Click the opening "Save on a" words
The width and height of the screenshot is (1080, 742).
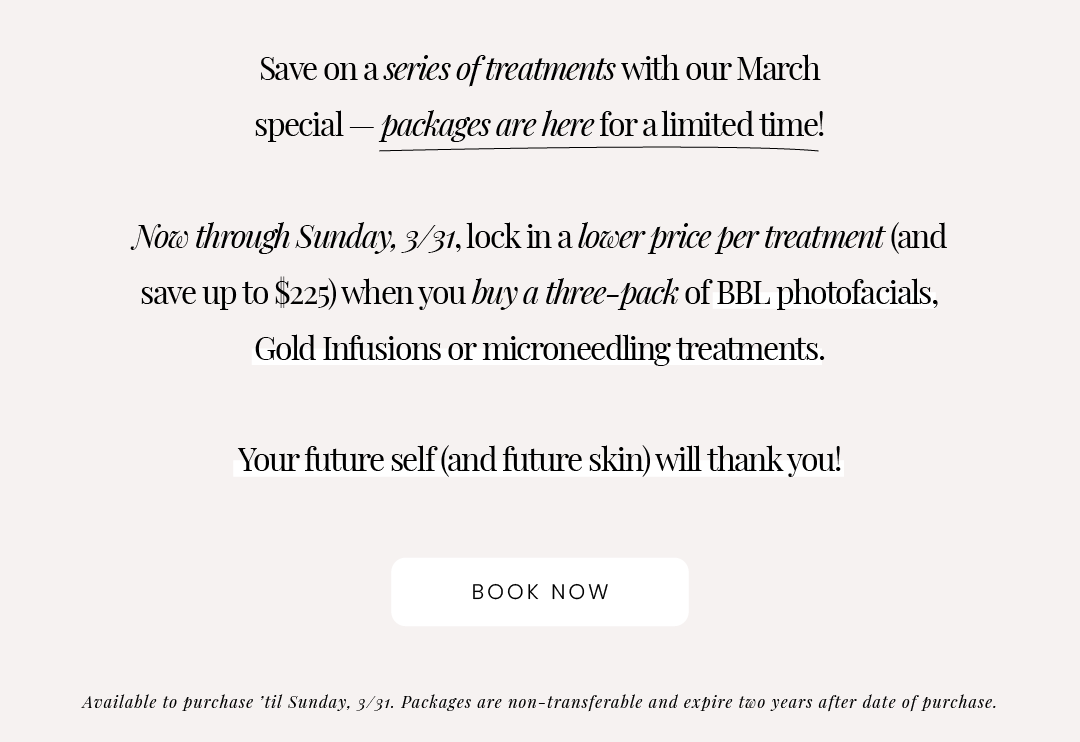coord(319,70)
